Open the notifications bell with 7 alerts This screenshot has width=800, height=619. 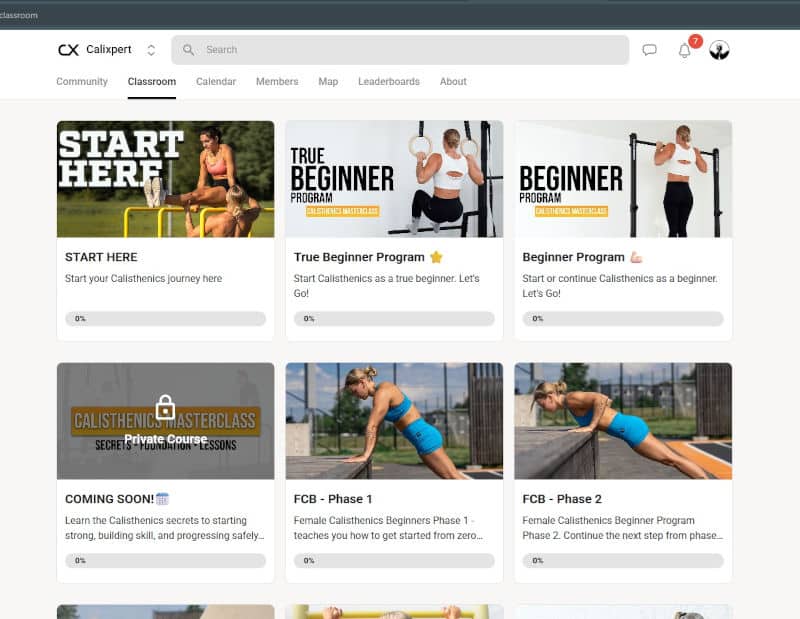click(x=686, y=50)
